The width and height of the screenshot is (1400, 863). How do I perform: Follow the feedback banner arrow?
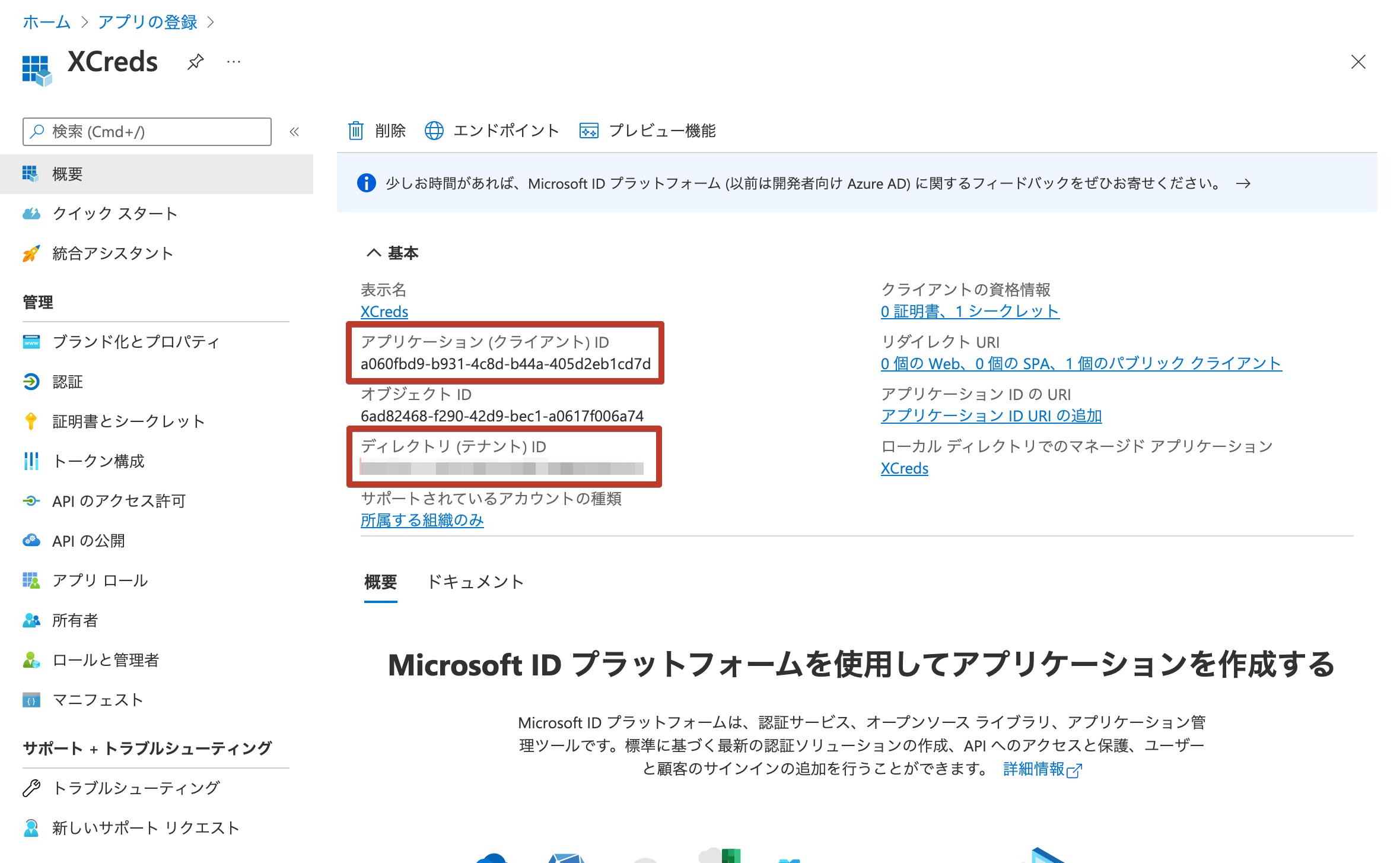1243,183
